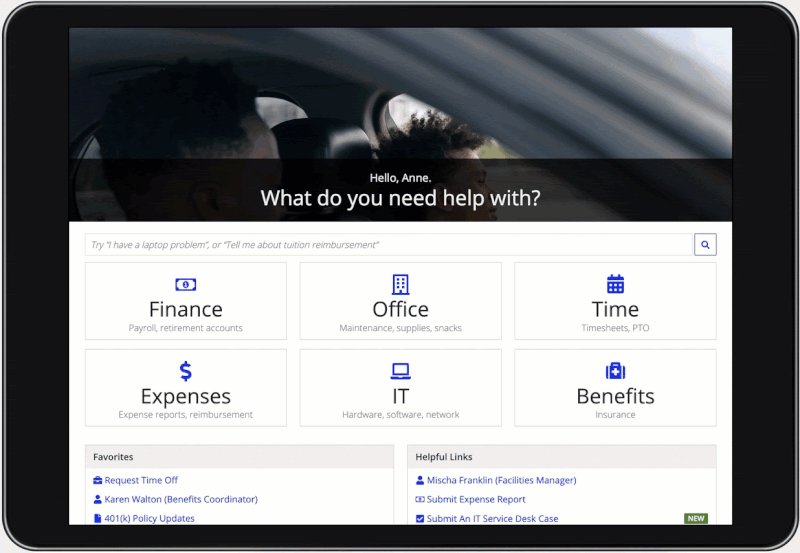Open Submit Expense Report link
800x553 pixels.
point(476,499)
